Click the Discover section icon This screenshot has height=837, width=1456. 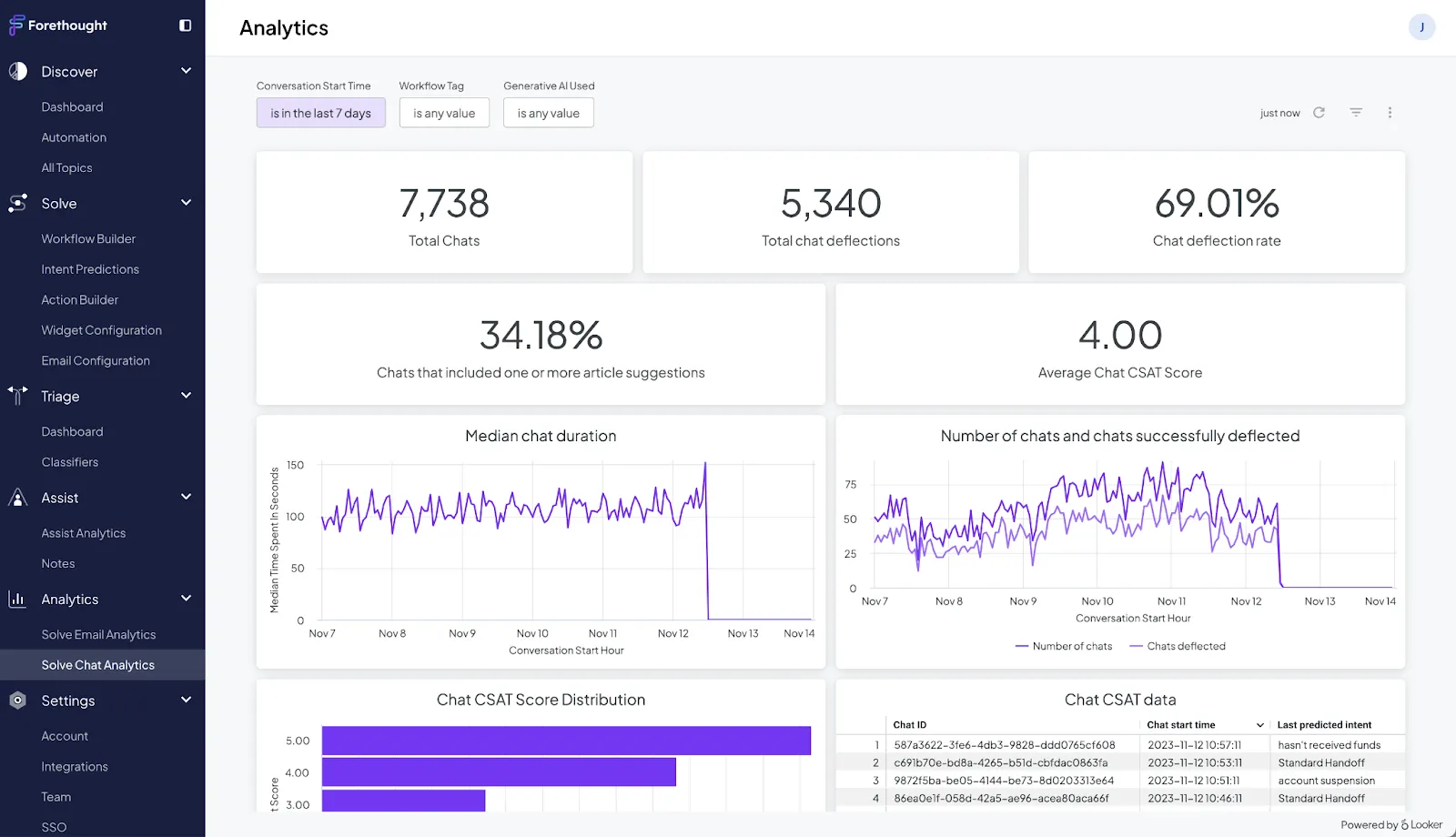click(x=17, y=71)
